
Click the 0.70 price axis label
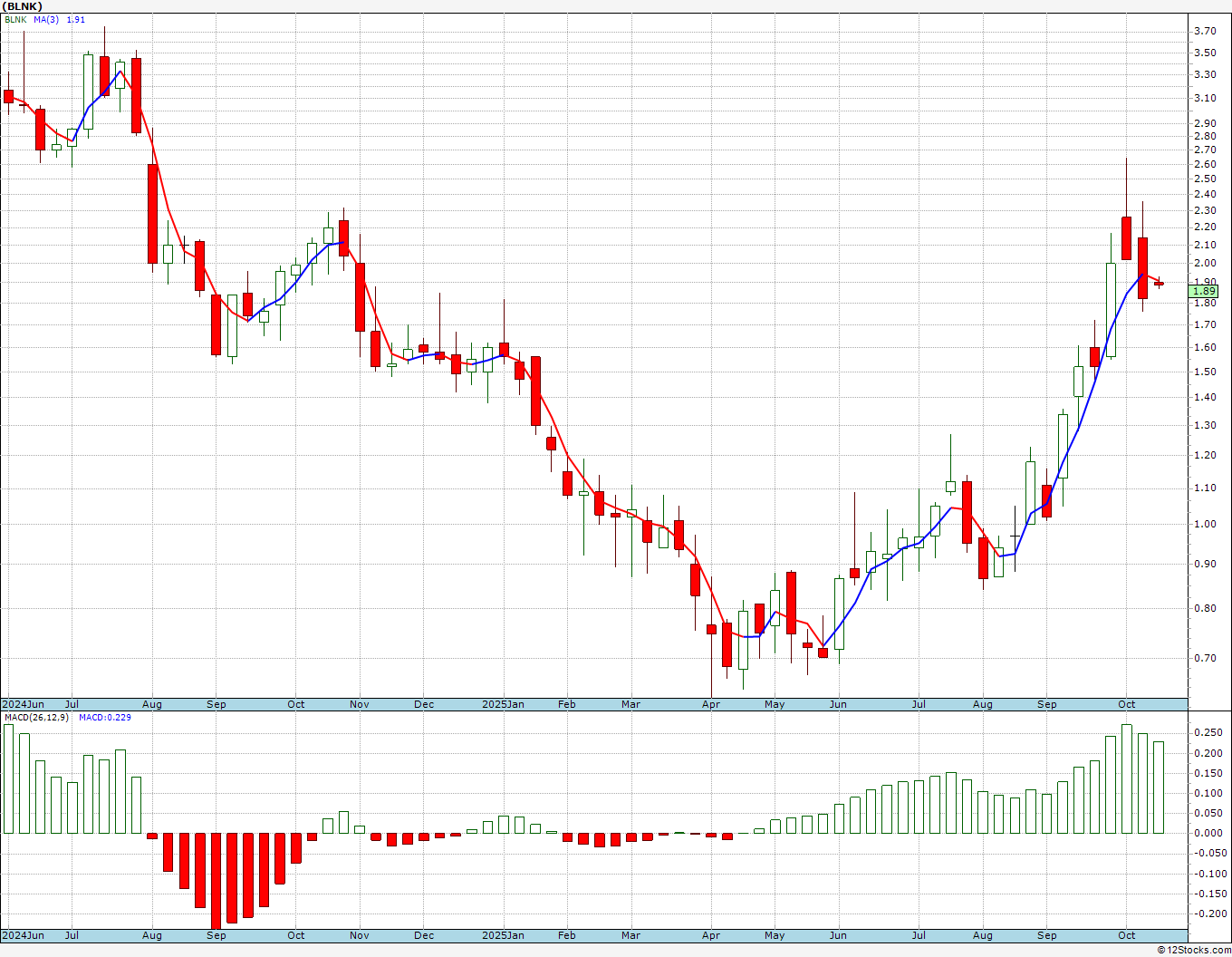click(x=1205, y=658)
